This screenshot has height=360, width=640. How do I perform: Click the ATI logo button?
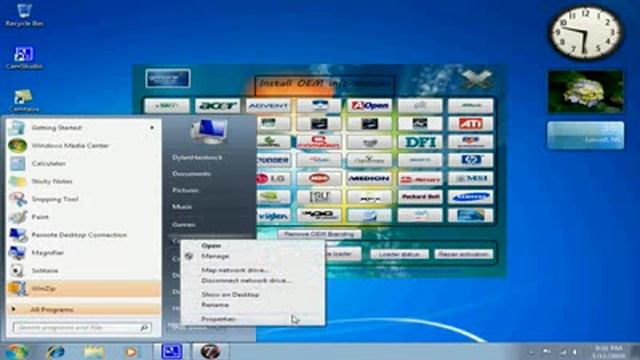tap(470, 124)
